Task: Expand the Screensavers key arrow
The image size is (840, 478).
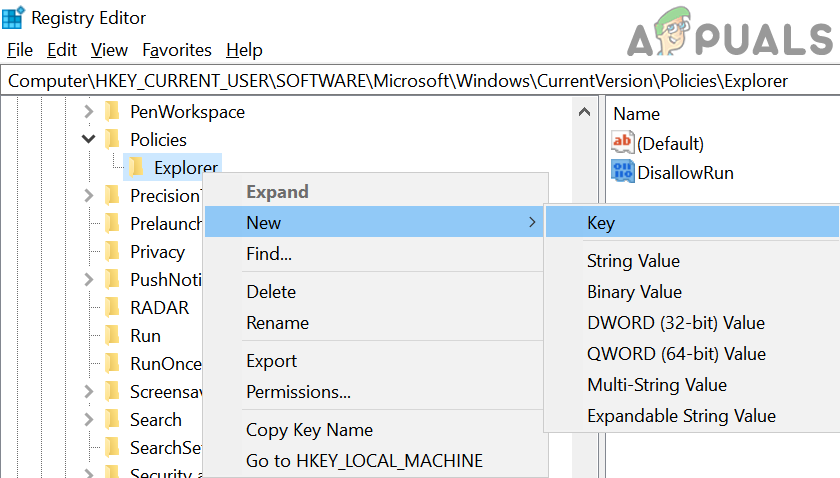Action: pos(89,392)
